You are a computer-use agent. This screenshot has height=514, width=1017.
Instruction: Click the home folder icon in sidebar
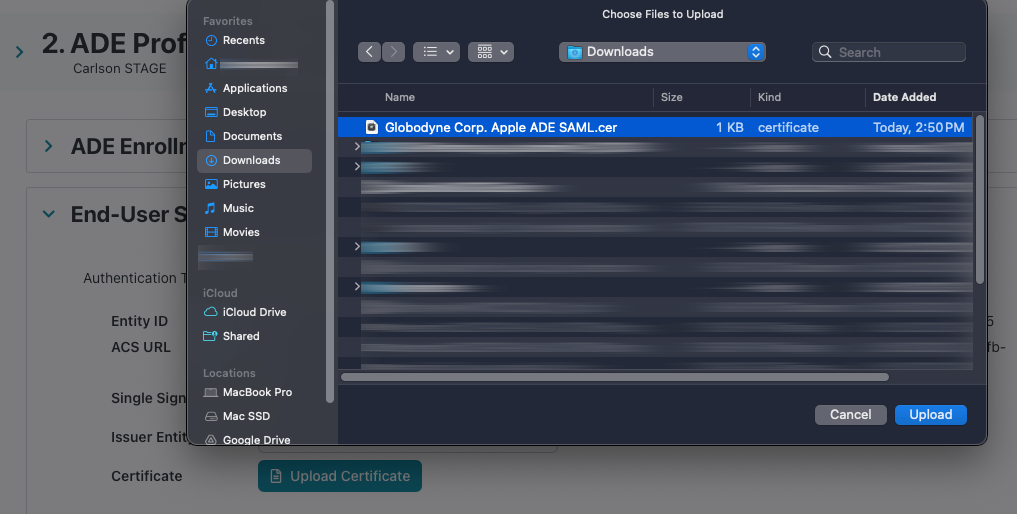pyautogui.click(x=211, y=64)
